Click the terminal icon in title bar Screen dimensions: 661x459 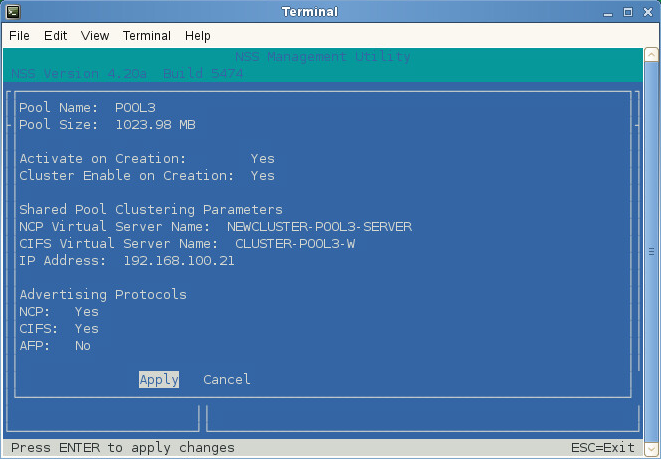13,11
